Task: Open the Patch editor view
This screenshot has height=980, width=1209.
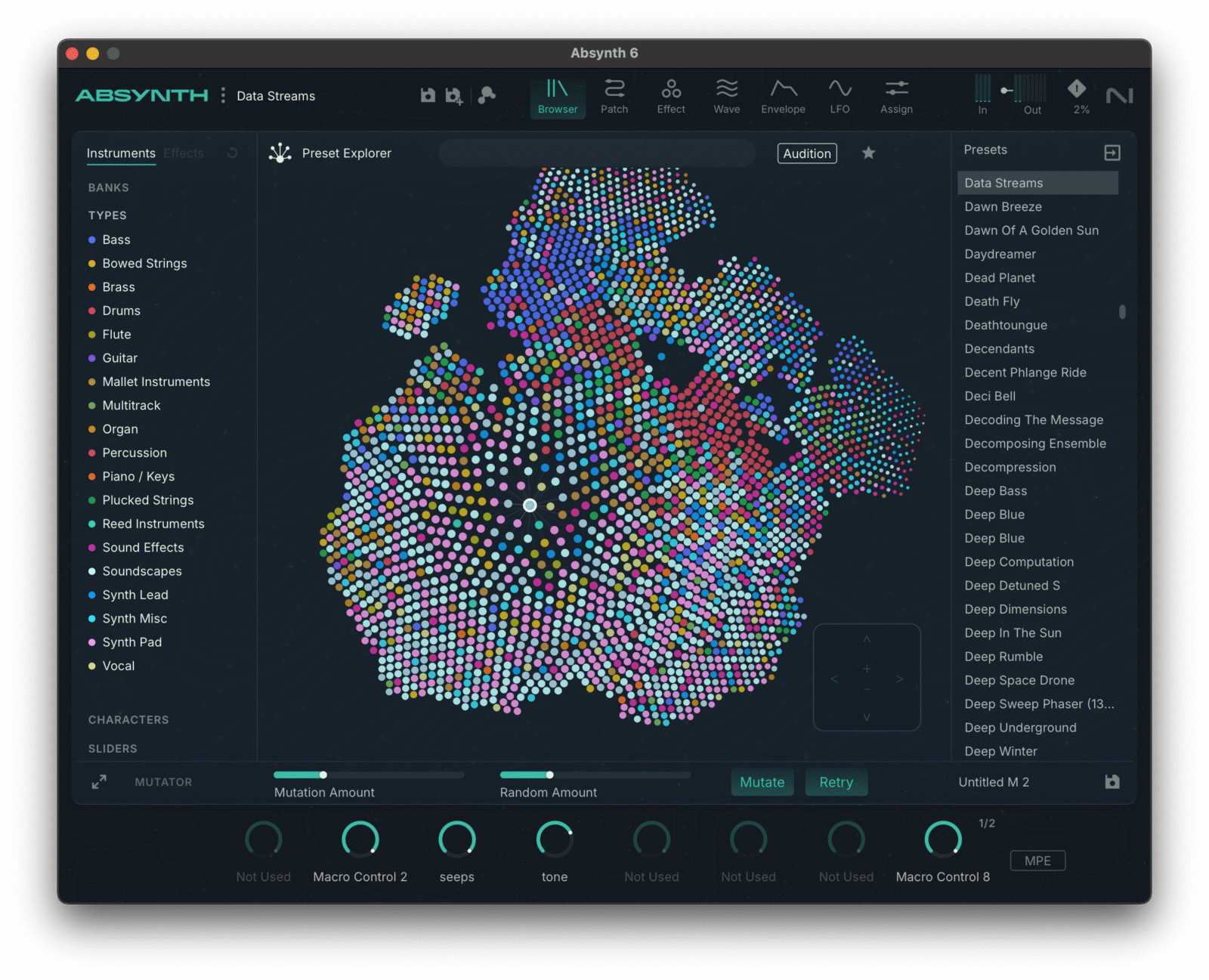Action: click(x=614, y=96)
